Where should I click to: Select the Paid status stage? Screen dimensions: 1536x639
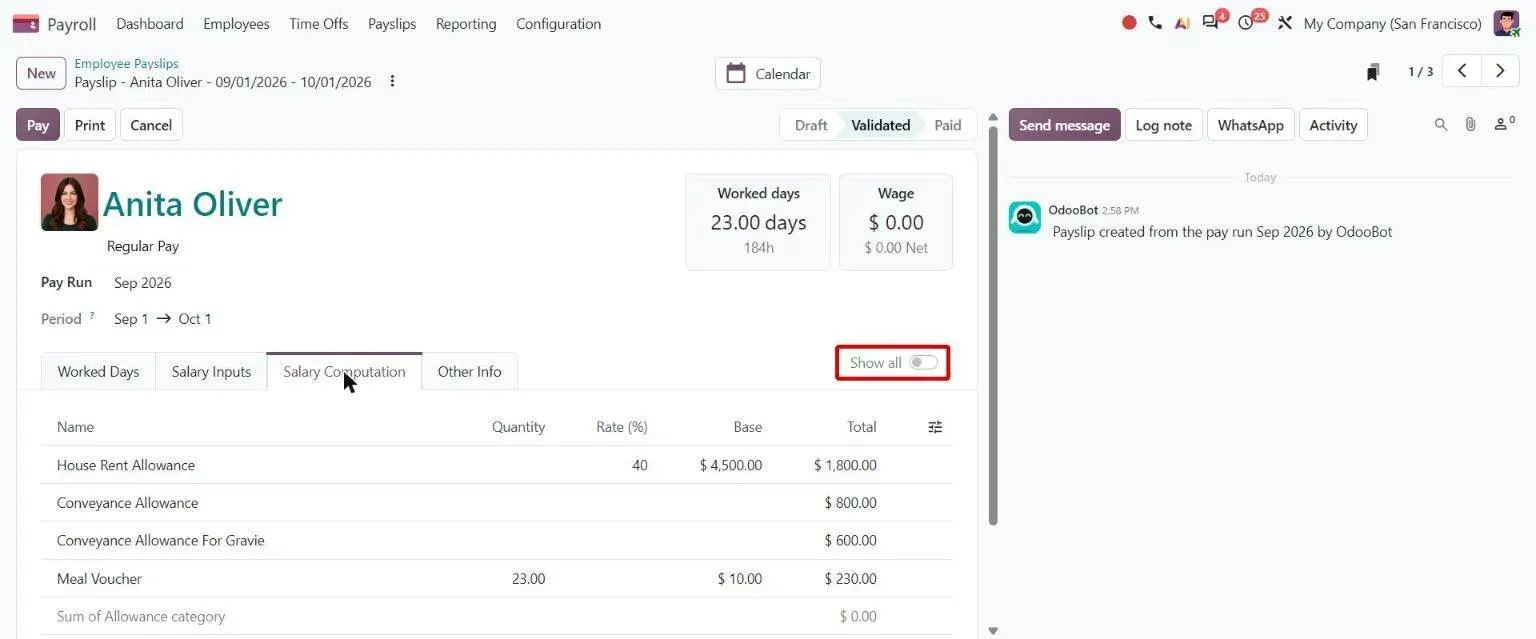pyautogui.click(x=948, y=125)
